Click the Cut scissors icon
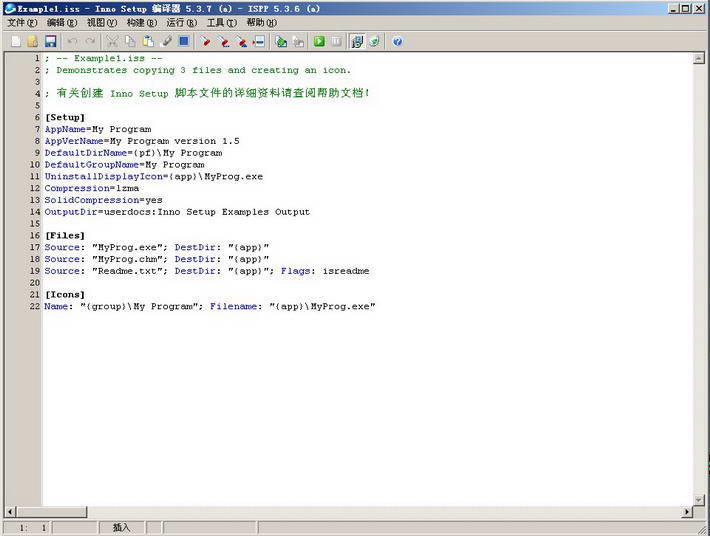Screen dimensions: 710x536 coord(112,41)
